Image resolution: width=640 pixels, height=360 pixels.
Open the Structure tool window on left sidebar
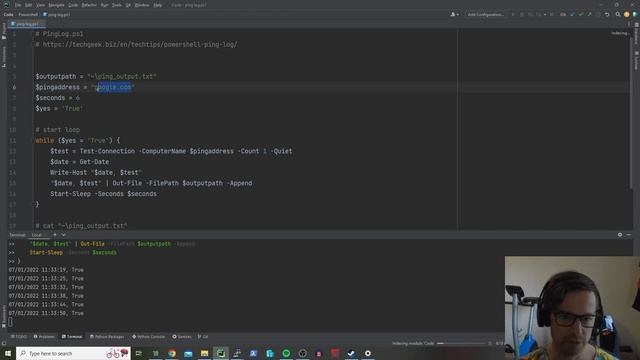pos(4,57)
